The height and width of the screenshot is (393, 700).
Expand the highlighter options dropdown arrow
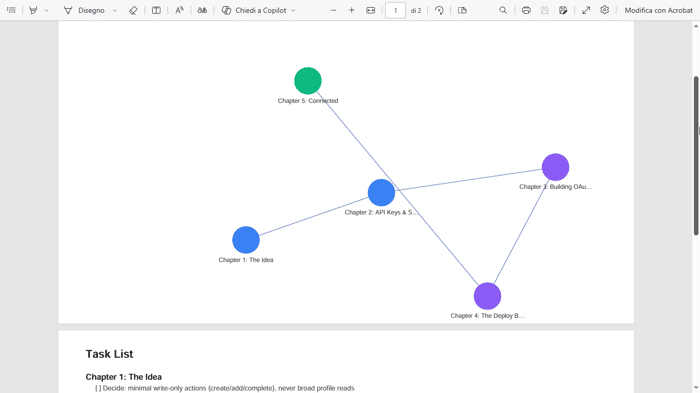tap(46, 10)
